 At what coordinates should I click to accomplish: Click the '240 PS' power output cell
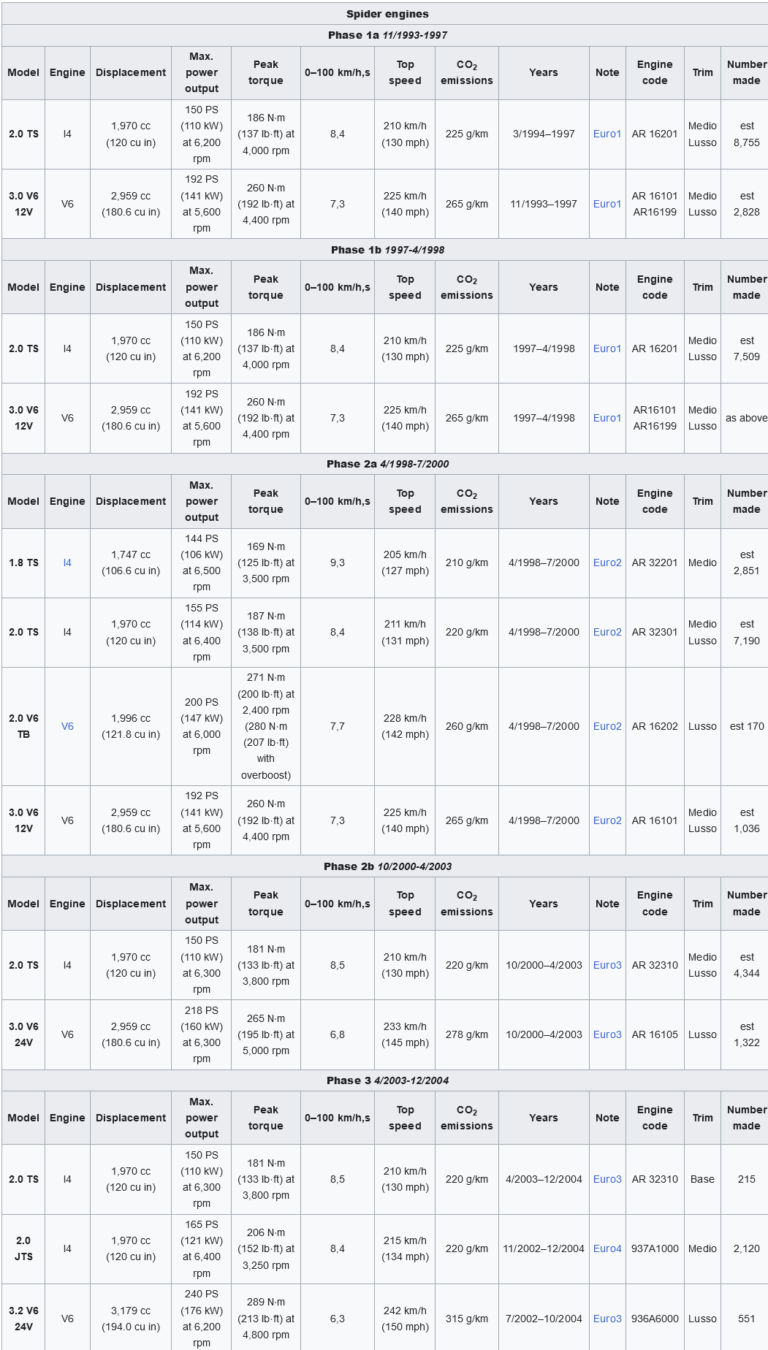click(201, 1318)
